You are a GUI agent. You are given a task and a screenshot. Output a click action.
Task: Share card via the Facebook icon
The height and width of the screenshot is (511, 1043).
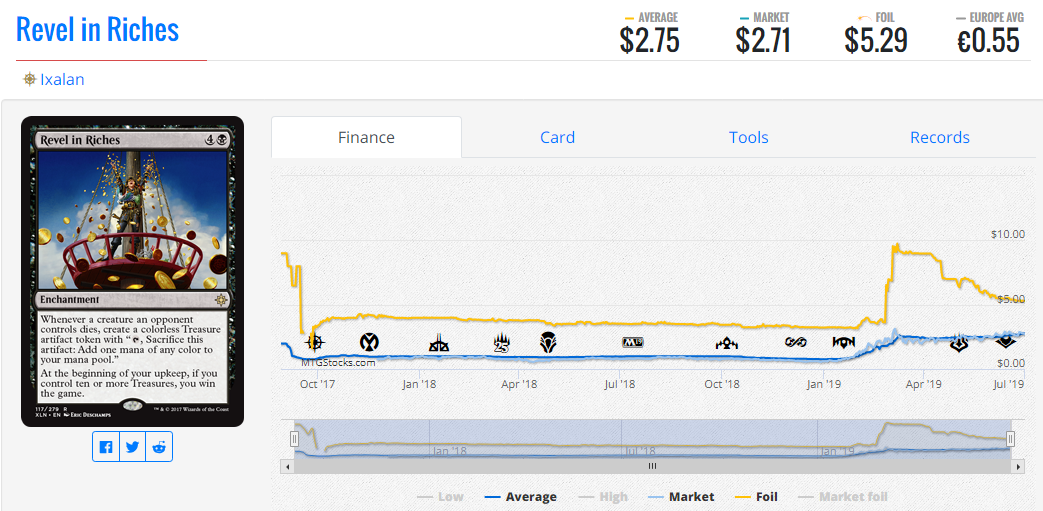(x=106, y=447)
